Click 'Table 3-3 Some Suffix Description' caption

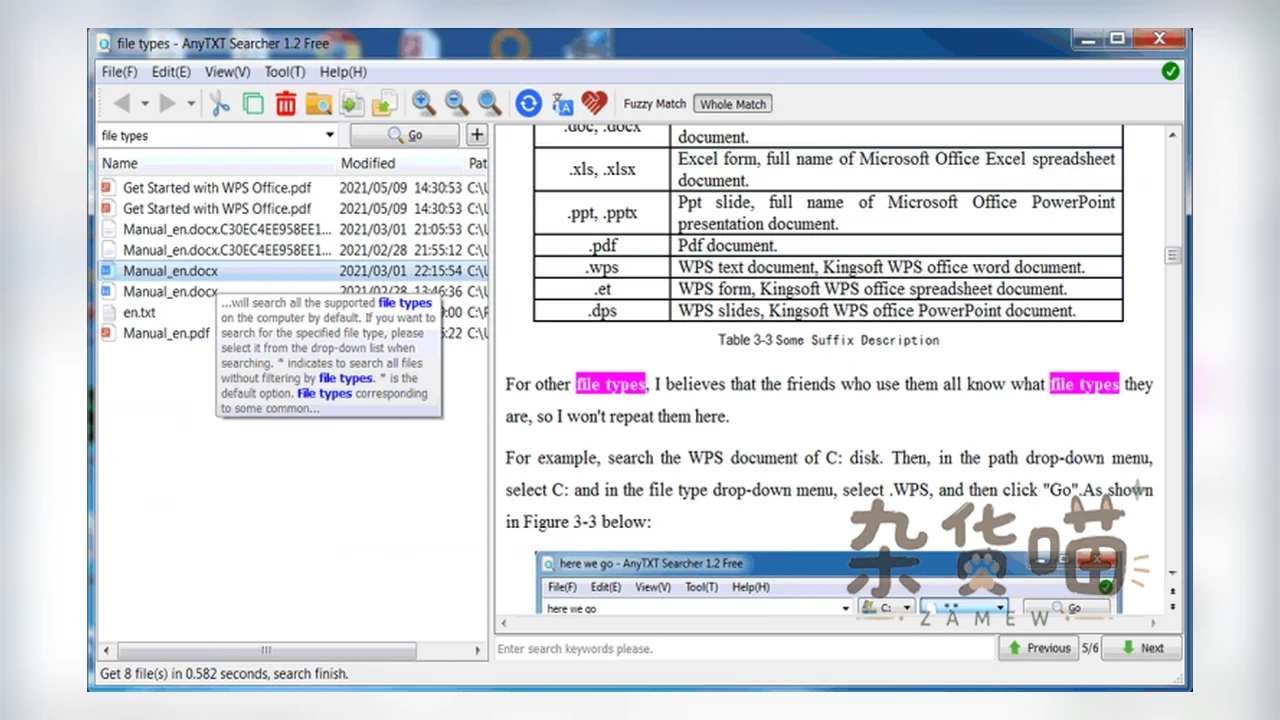(828, 340)
